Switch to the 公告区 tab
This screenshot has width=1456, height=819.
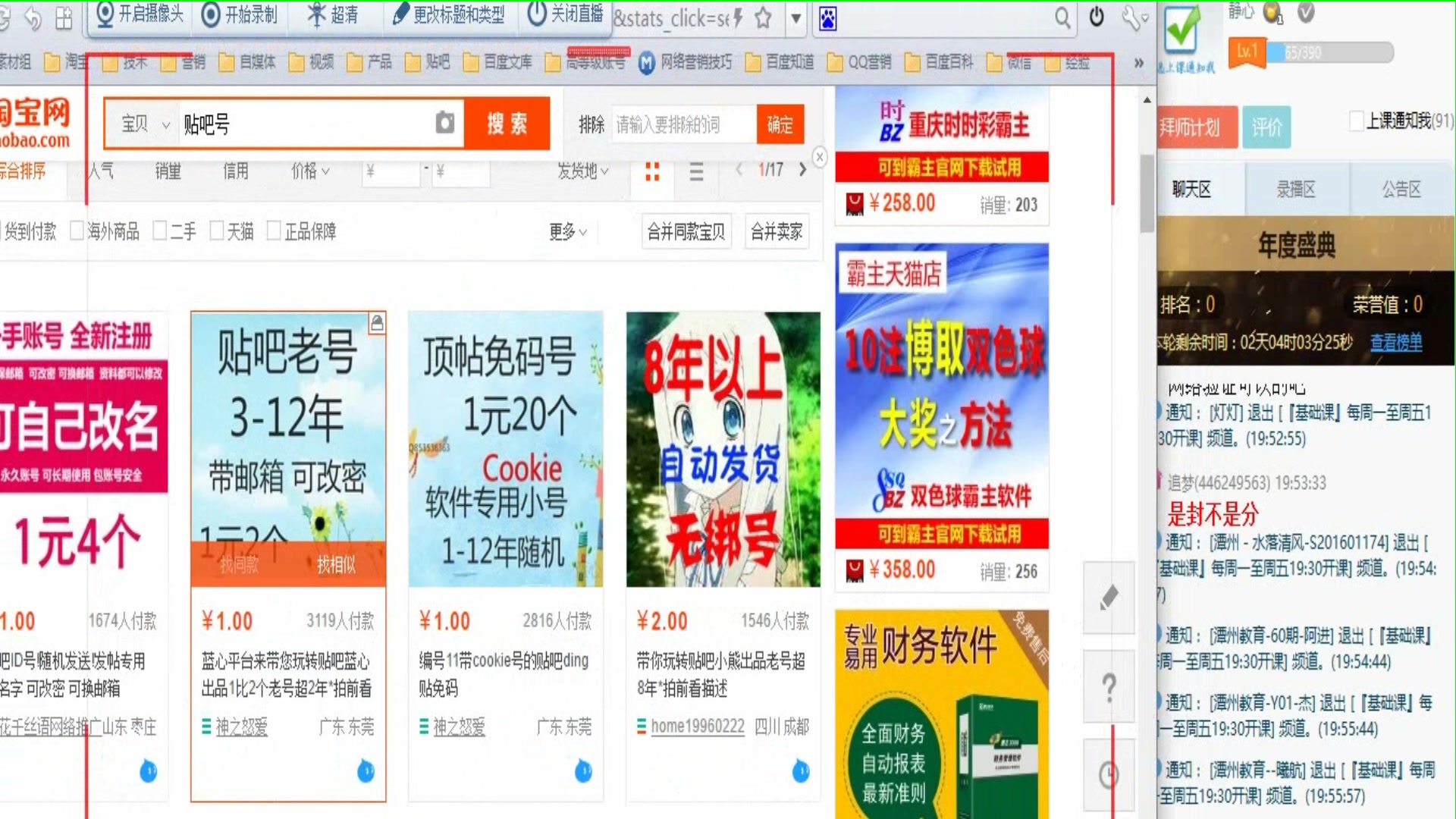1402,190
